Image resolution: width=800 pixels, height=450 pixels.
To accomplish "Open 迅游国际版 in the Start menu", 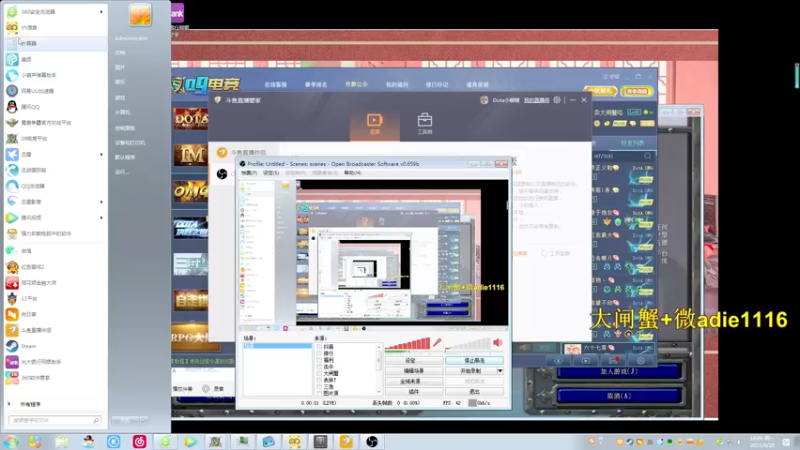I will [x=55, y=170].
